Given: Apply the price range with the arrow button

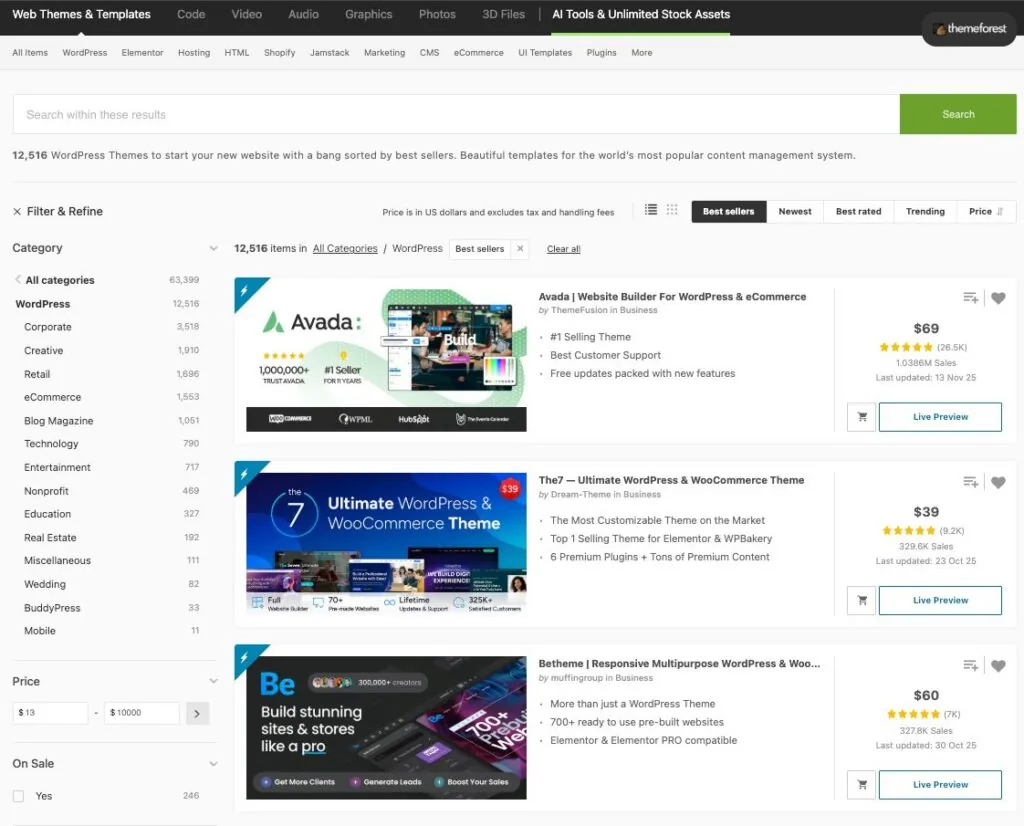Looking at the screenshot, I should pyautogui.click(x=196, y=712).
